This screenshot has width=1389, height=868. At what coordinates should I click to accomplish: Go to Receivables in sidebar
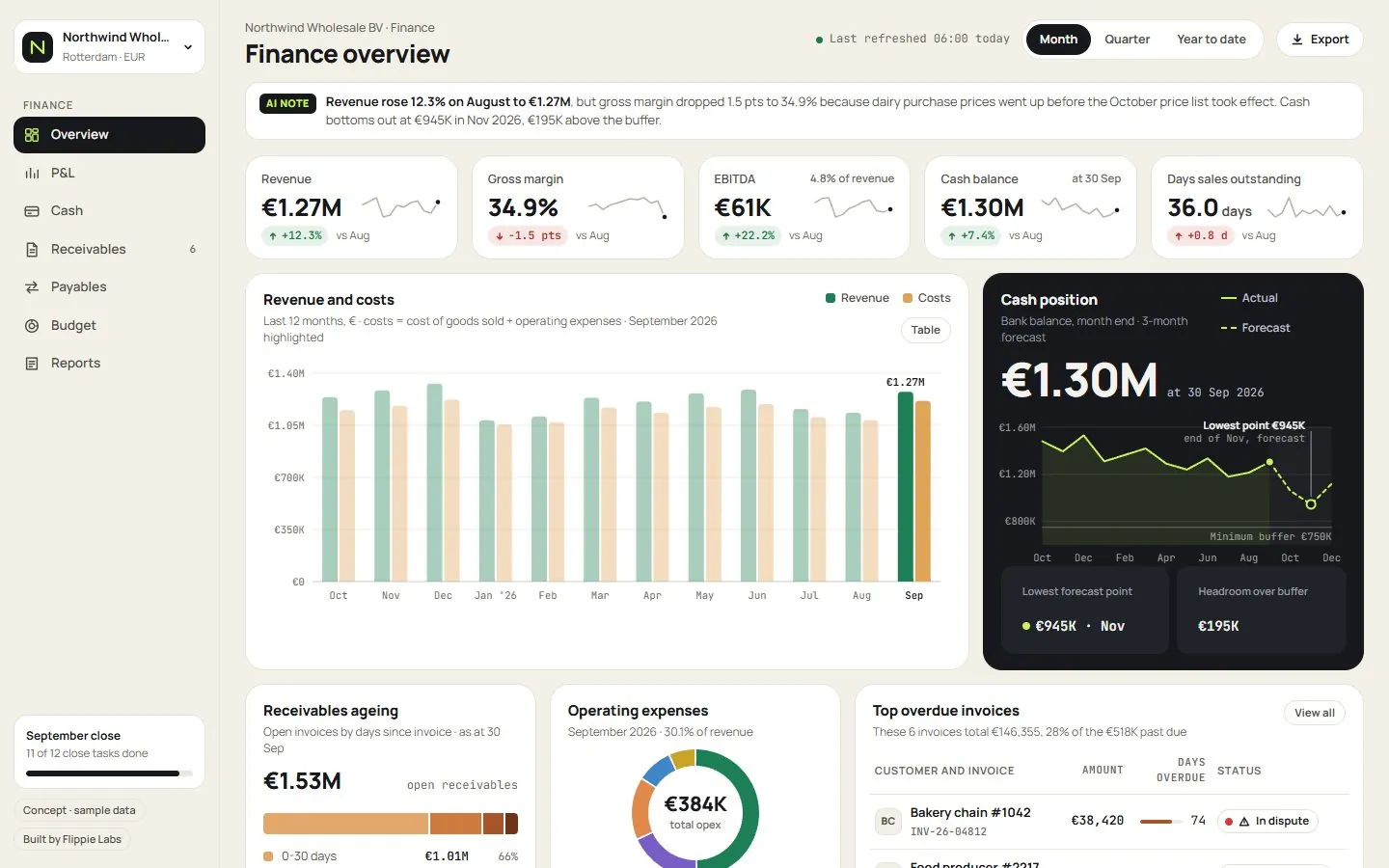(x=109, y=250)
